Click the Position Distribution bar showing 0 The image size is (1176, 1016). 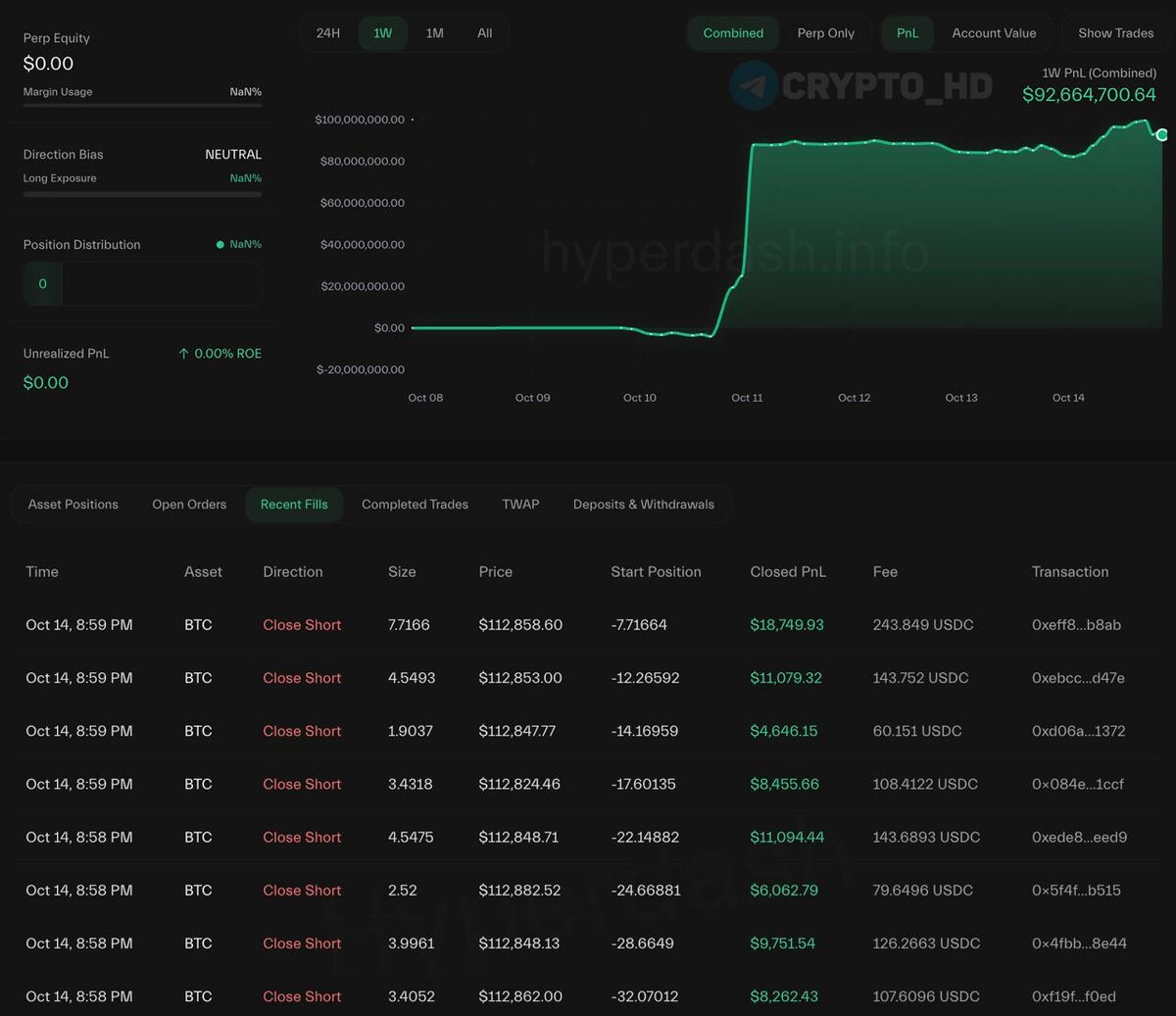142,284
